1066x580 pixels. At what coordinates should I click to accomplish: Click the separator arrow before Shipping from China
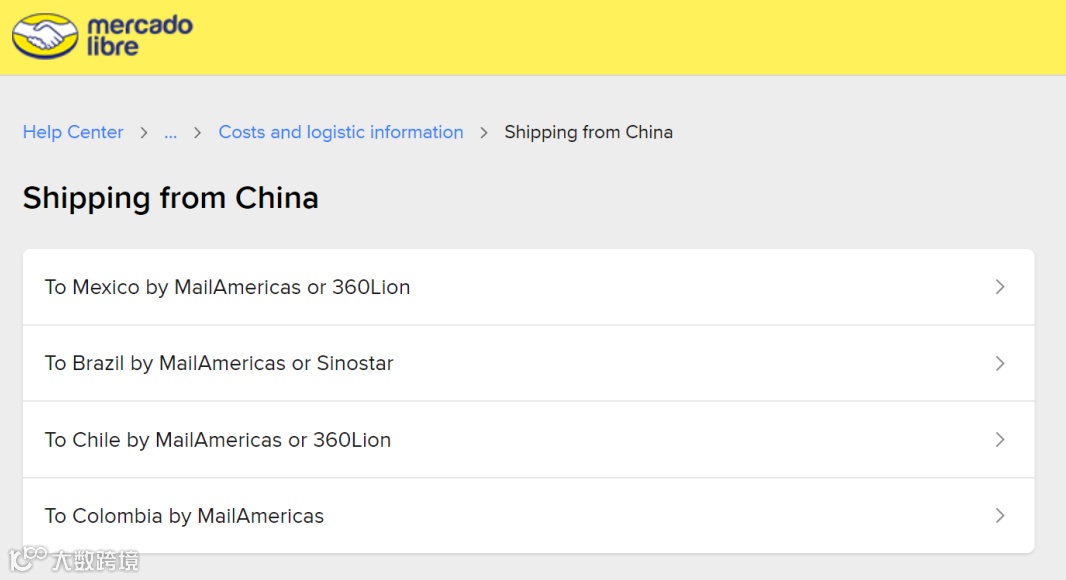pos(484,132)
